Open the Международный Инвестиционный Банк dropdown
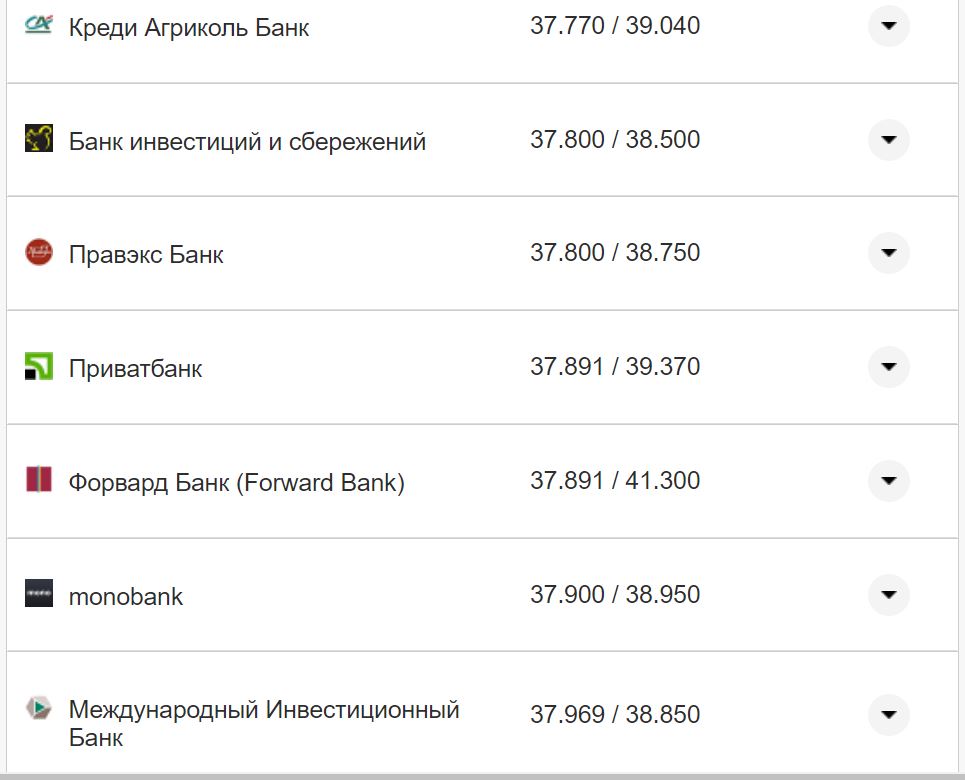 [888, 715]
